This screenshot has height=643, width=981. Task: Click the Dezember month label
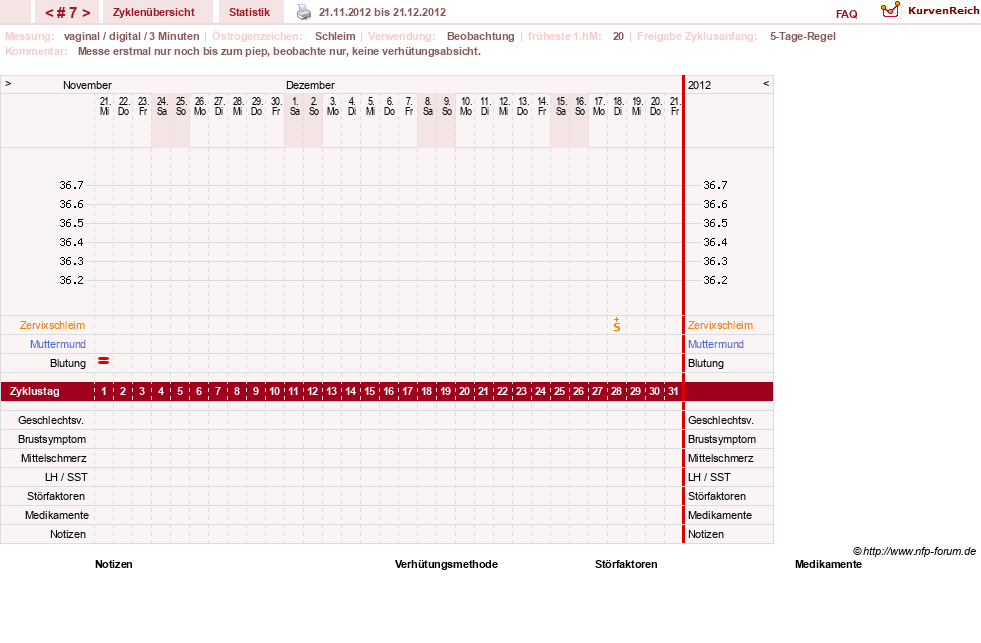click(x=310, y=85)
